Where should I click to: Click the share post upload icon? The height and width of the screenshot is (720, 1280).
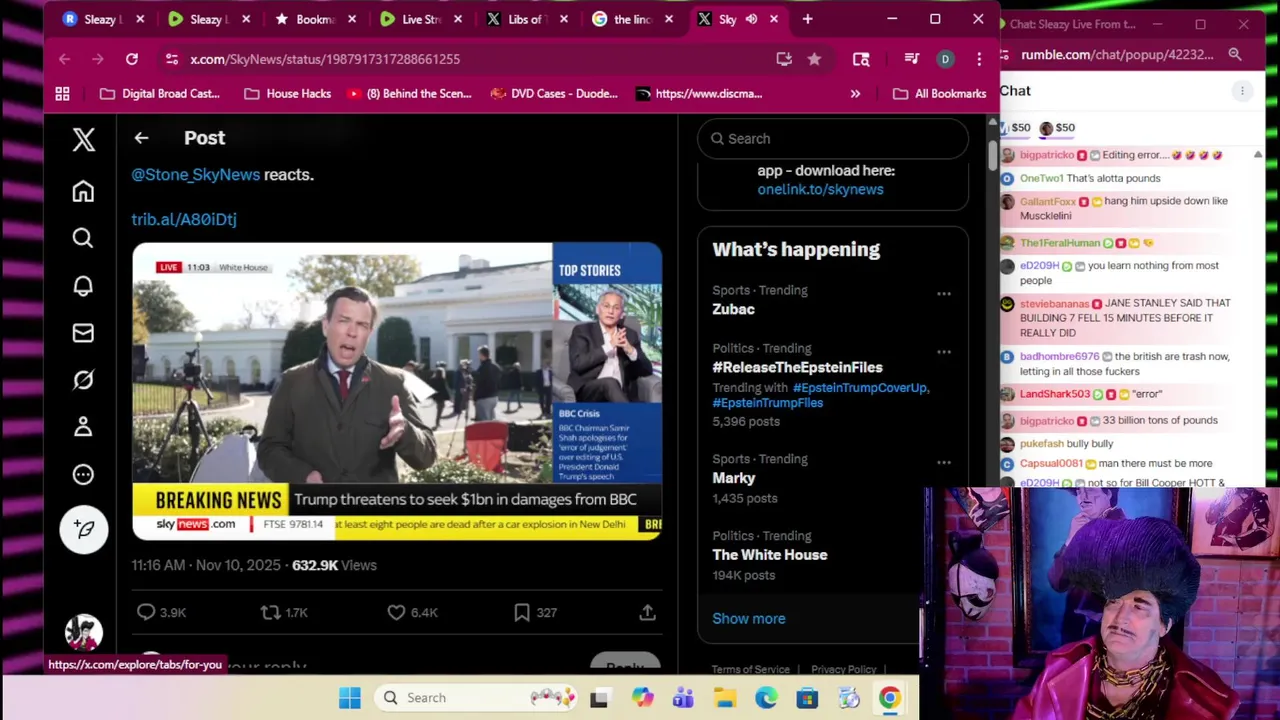tap(647, 612)
